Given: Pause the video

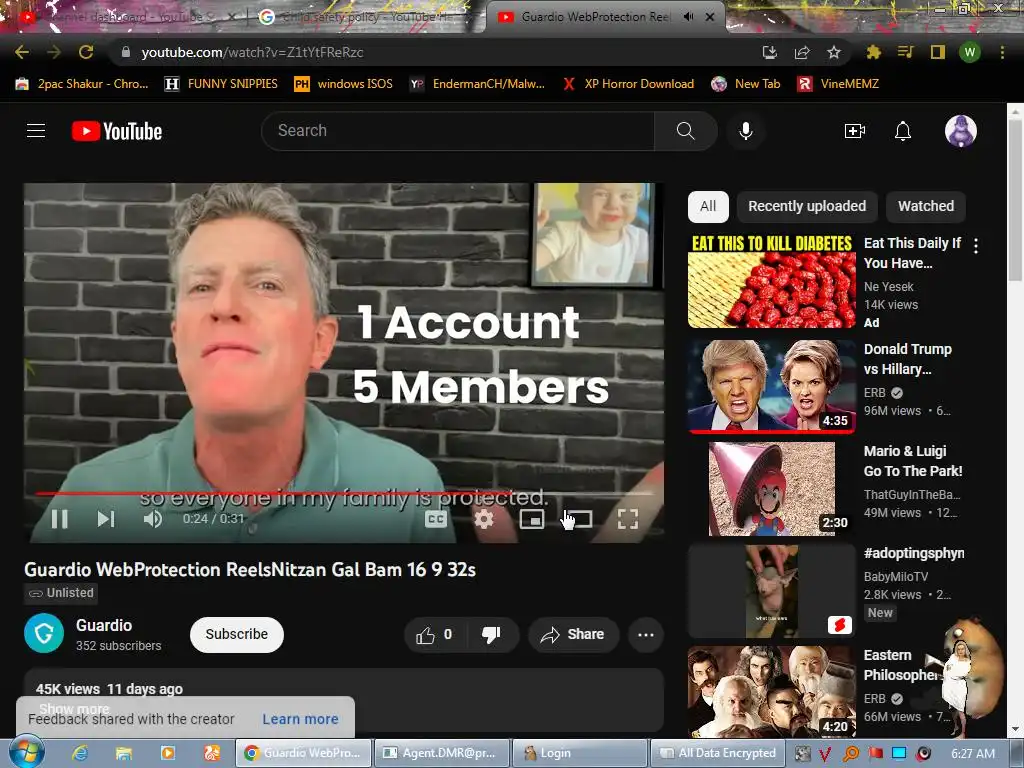Looking at the screenshot, I should click(59, 519).
